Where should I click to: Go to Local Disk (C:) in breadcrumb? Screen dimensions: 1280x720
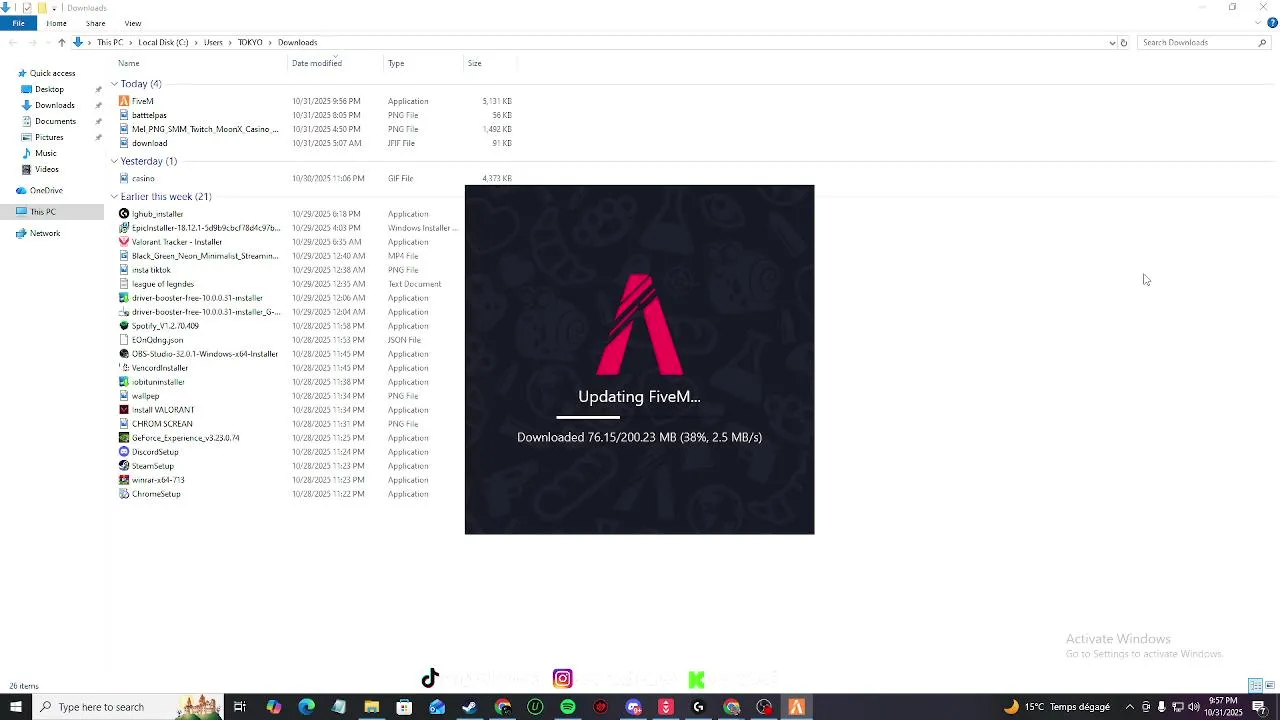pos(163,43)
